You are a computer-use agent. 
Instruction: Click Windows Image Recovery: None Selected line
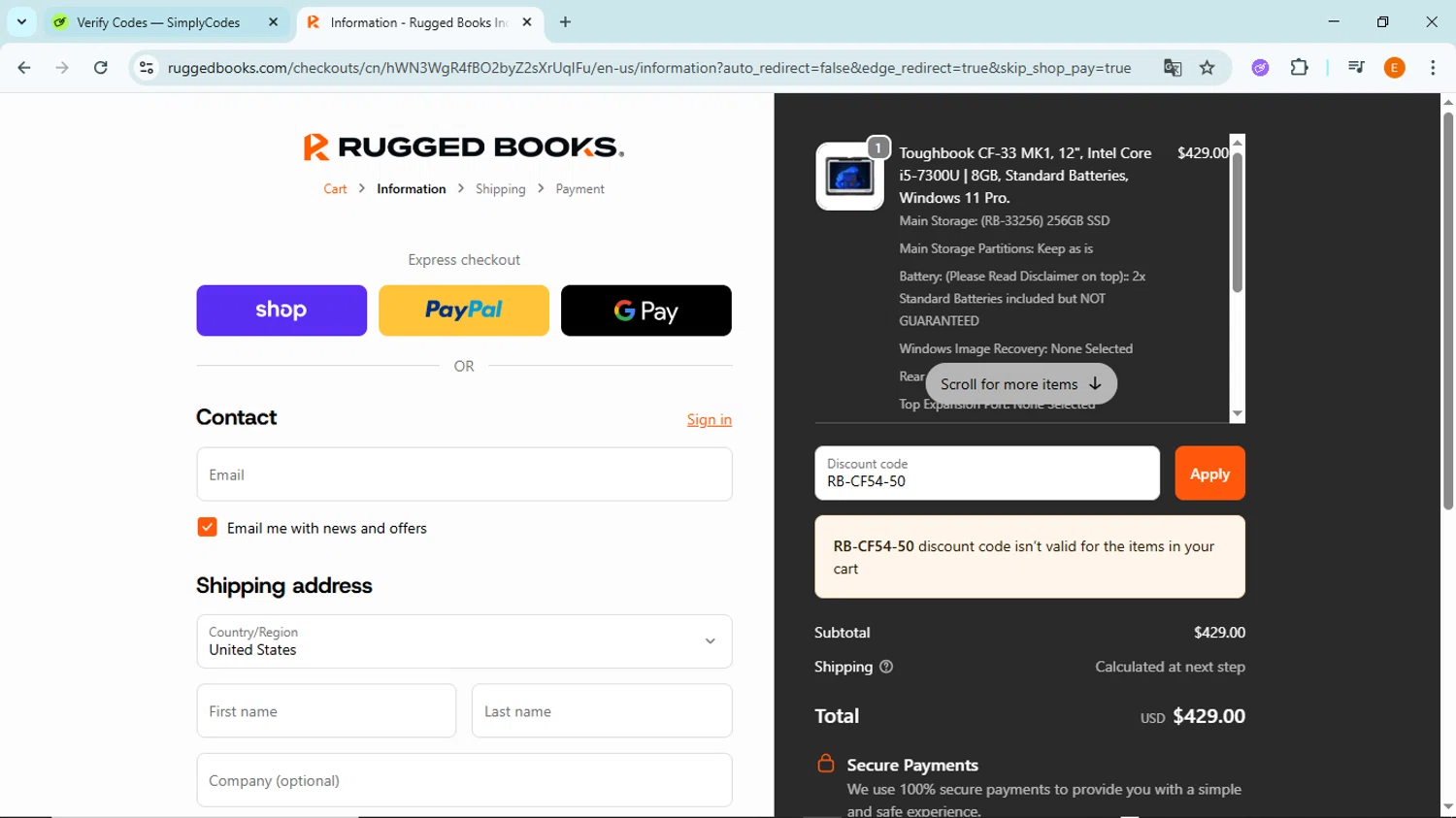click(1015, 348)
